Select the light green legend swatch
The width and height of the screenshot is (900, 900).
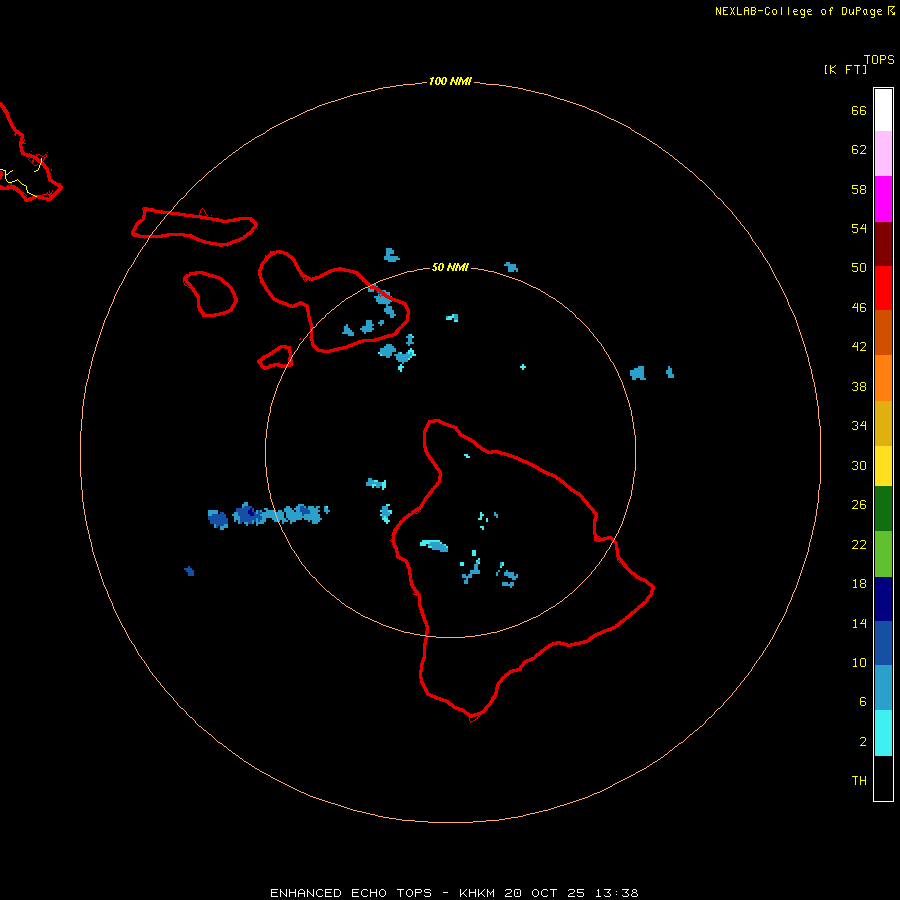coord(883,554)
